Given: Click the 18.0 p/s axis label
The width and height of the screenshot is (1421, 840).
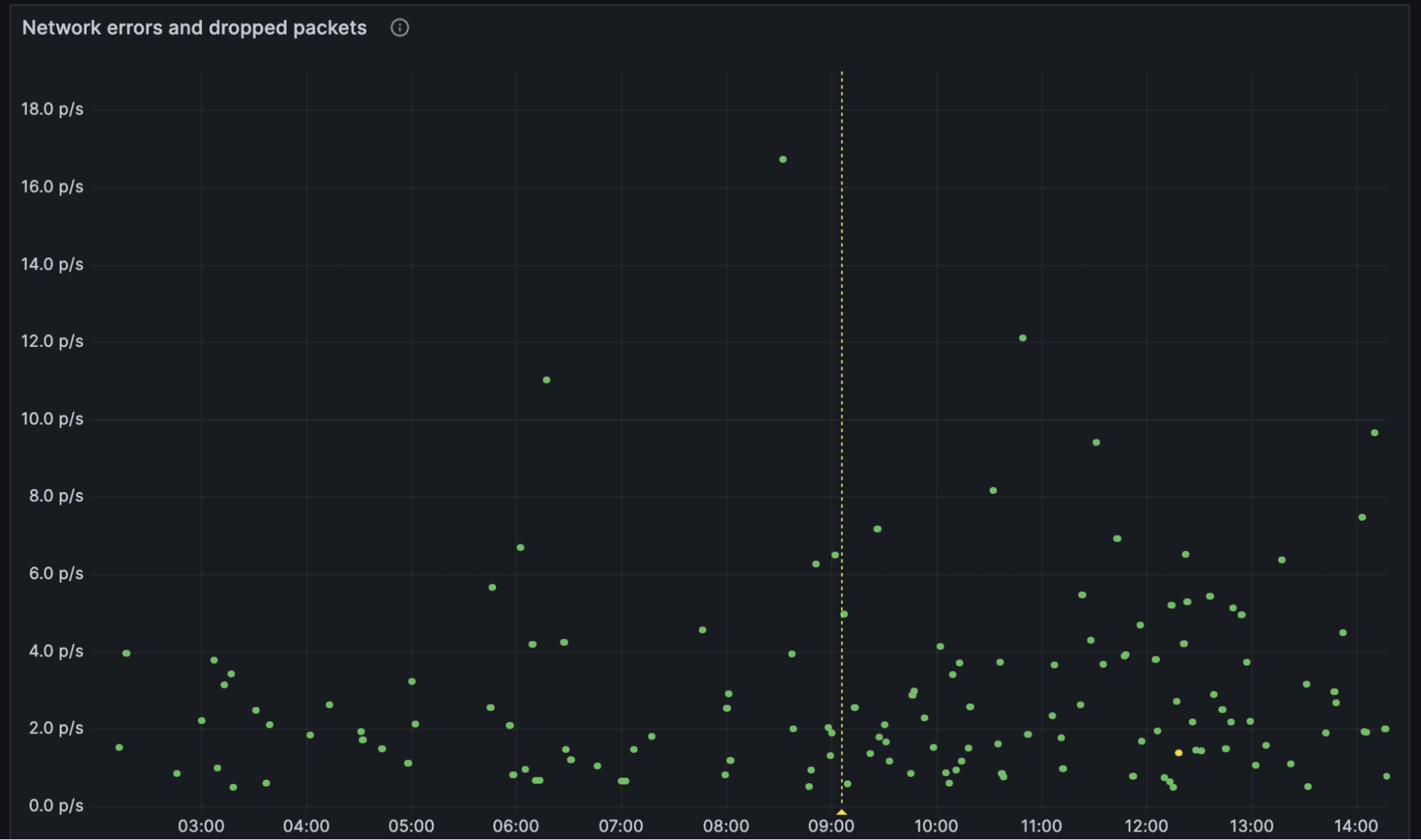Looking at the screenshot, I should pos(52,109).
